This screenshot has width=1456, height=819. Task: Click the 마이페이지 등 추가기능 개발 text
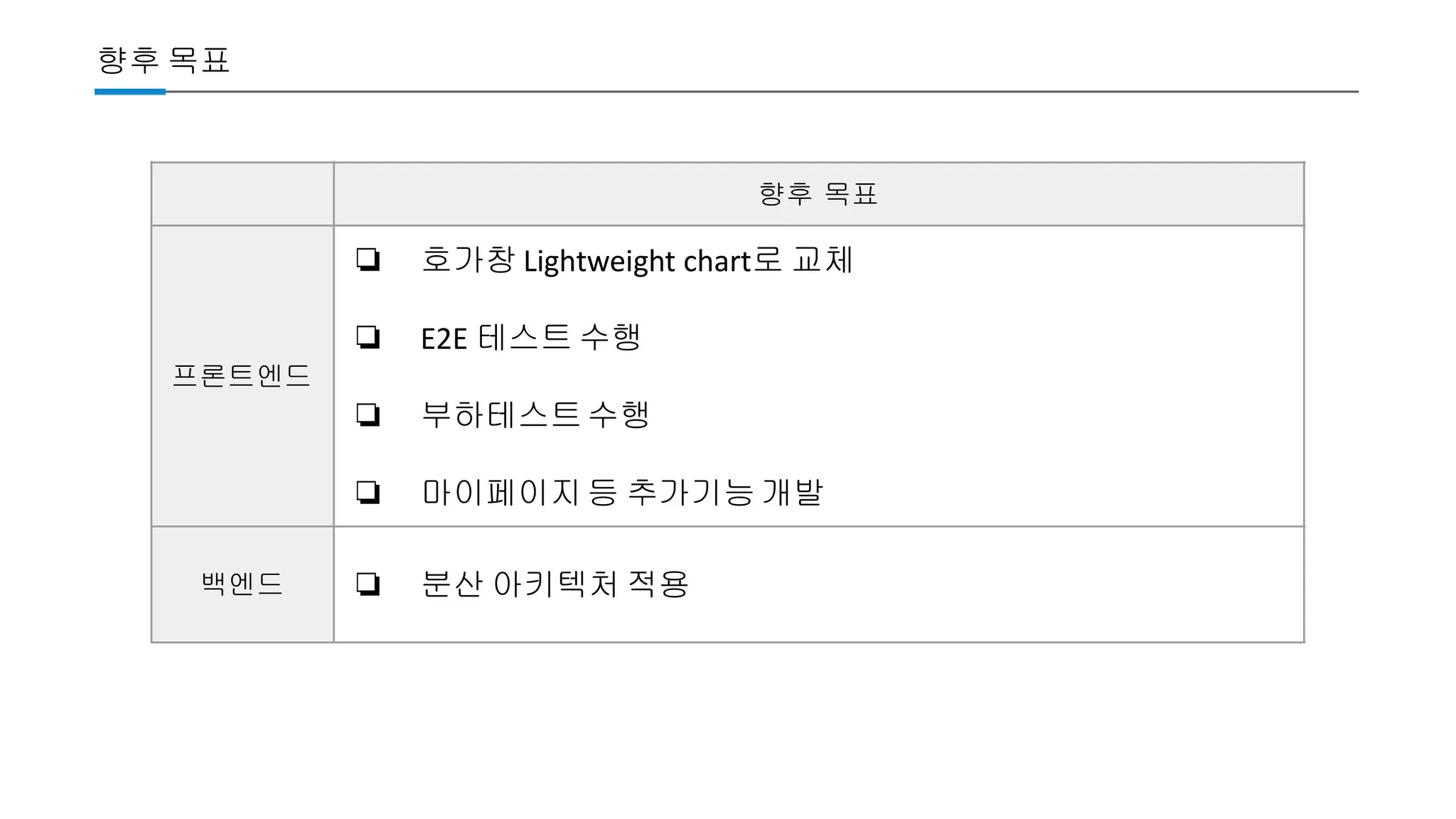622,492
